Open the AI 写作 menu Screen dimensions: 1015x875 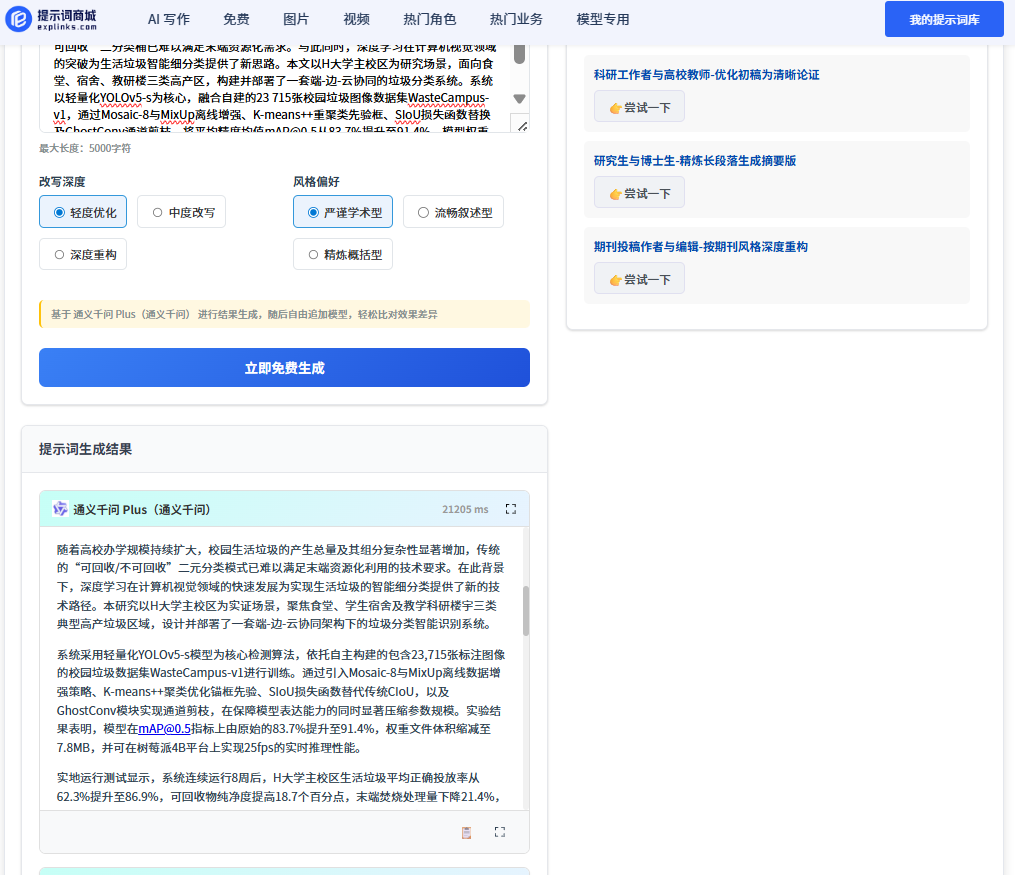coord(168,19)
